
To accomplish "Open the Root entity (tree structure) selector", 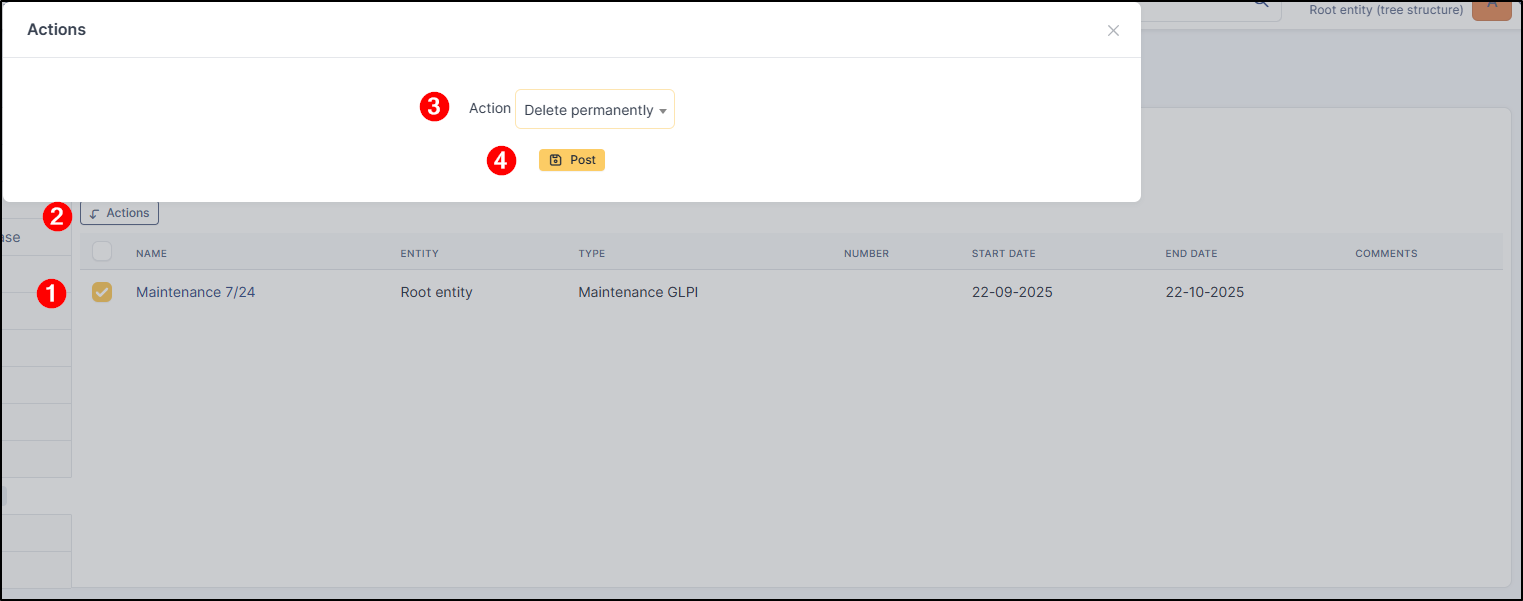I will [1386, 10].
